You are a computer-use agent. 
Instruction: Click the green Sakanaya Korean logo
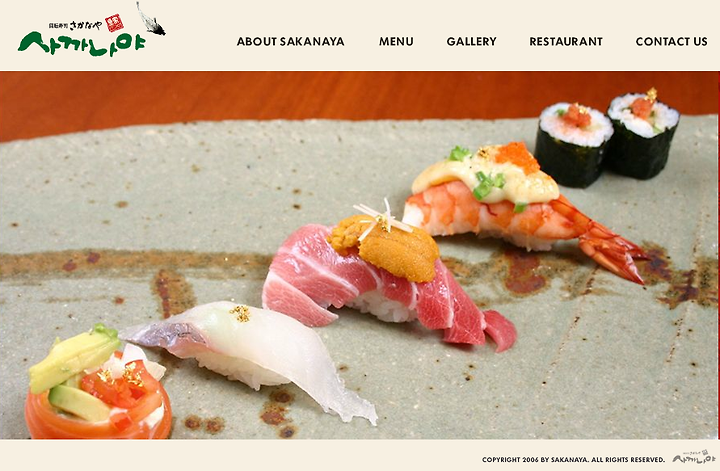pyautogui.click(x=81, y=44)
